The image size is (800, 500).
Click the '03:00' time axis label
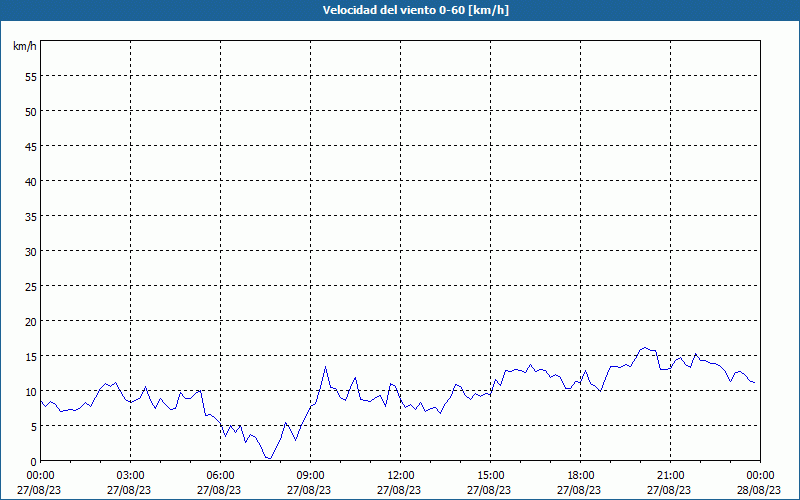click(131, 476)
